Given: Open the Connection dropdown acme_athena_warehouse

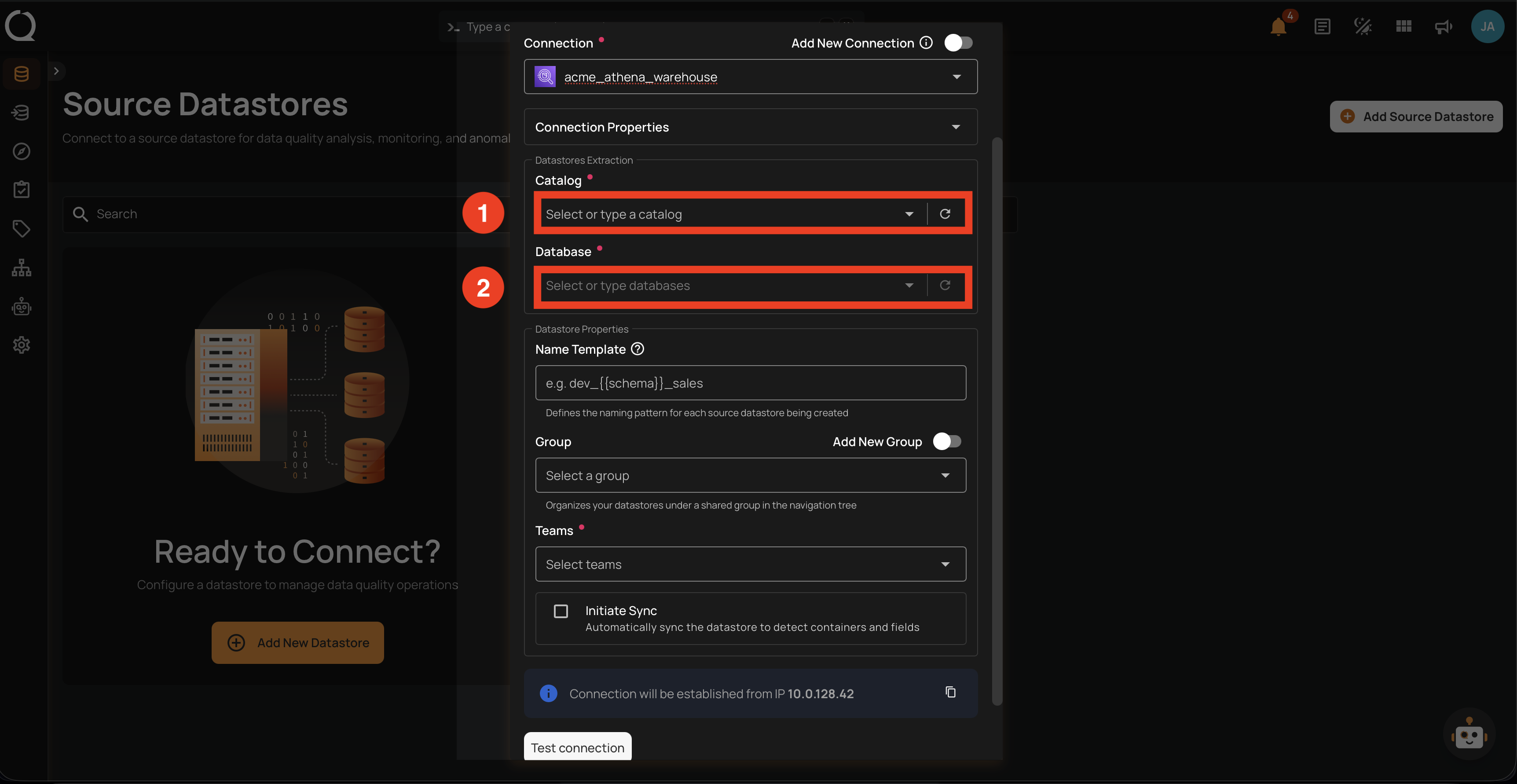Looking at the screenshot, I should (x=750, y=77).
